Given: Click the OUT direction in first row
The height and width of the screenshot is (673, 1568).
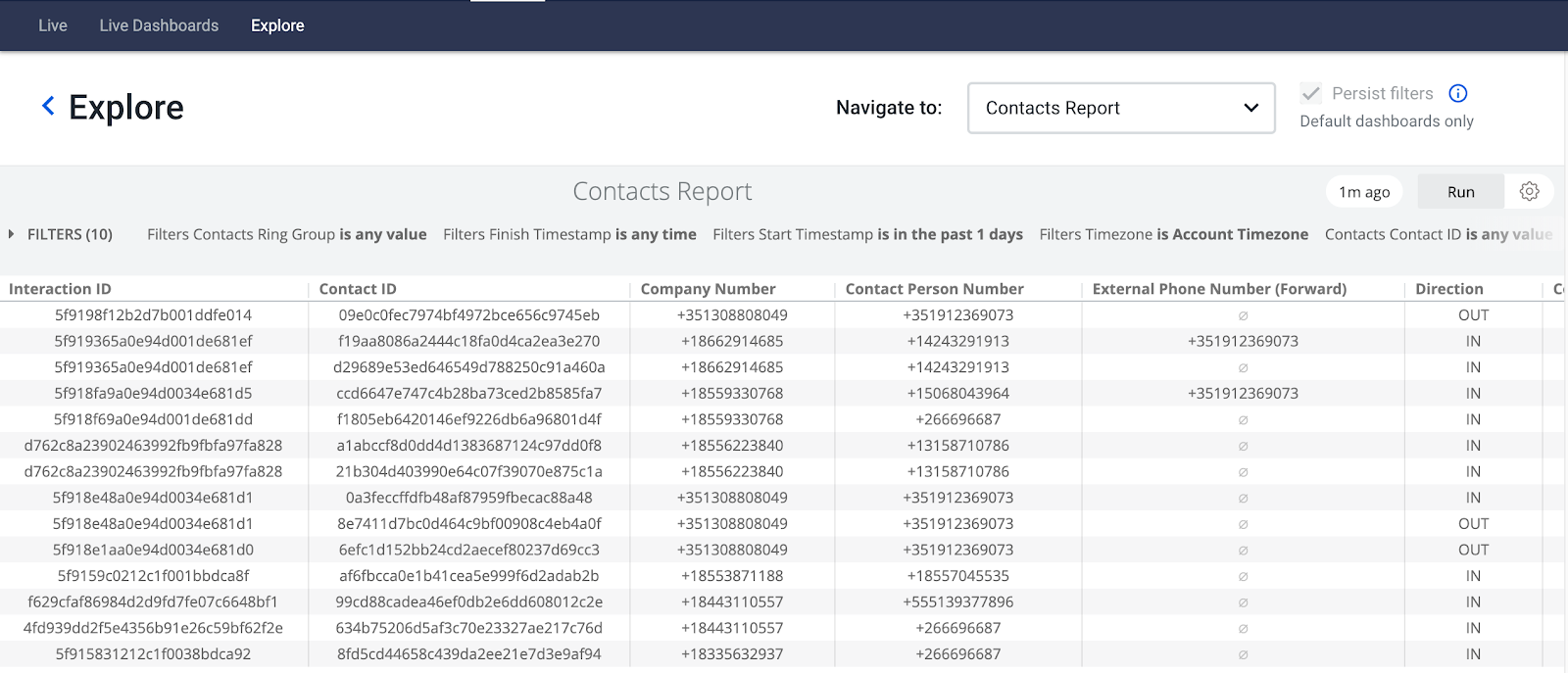Looking at the screenshot, I should click(x=1473, y=315).
